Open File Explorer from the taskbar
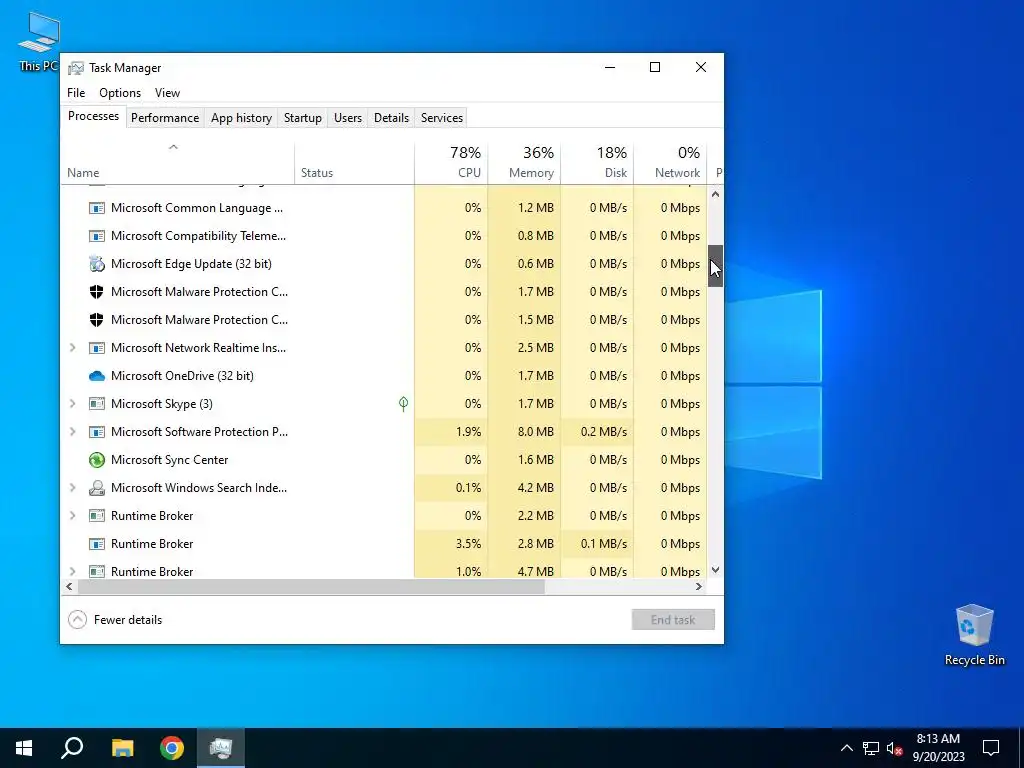 (122, 748)
